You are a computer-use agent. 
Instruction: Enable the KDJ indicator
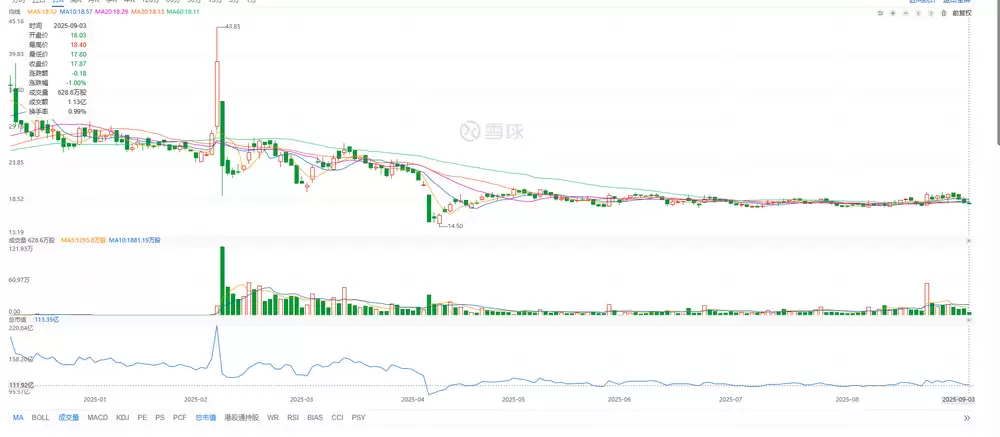pyautogui.click(x=123, y=417)
